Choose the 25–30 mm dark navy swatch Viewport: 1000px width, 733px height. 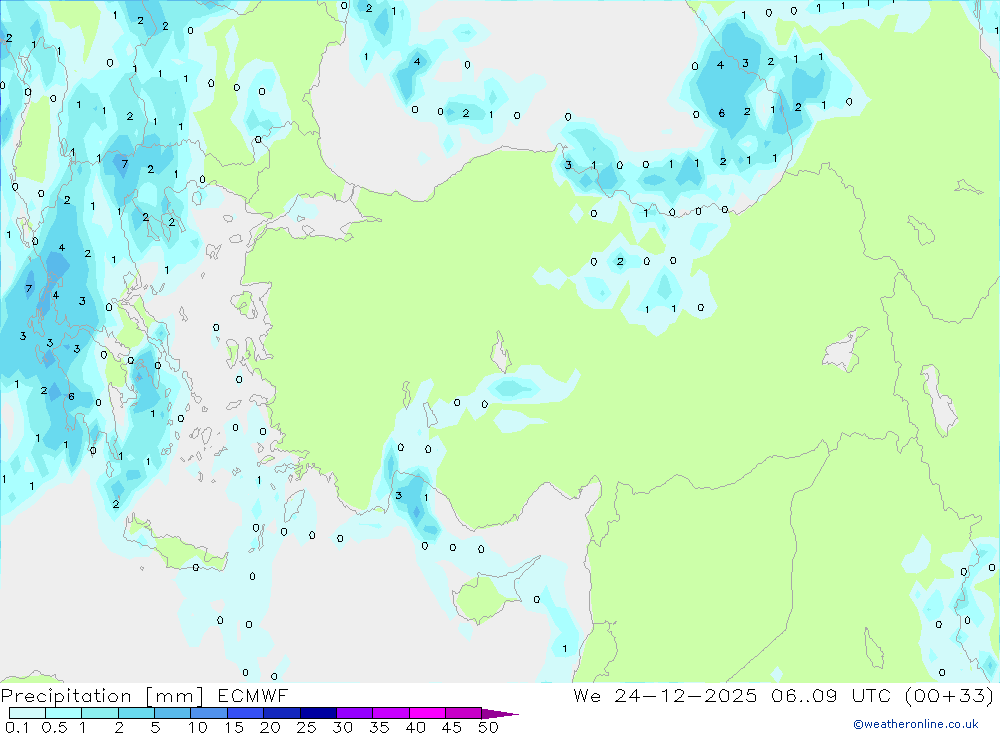tap(318, 713)
